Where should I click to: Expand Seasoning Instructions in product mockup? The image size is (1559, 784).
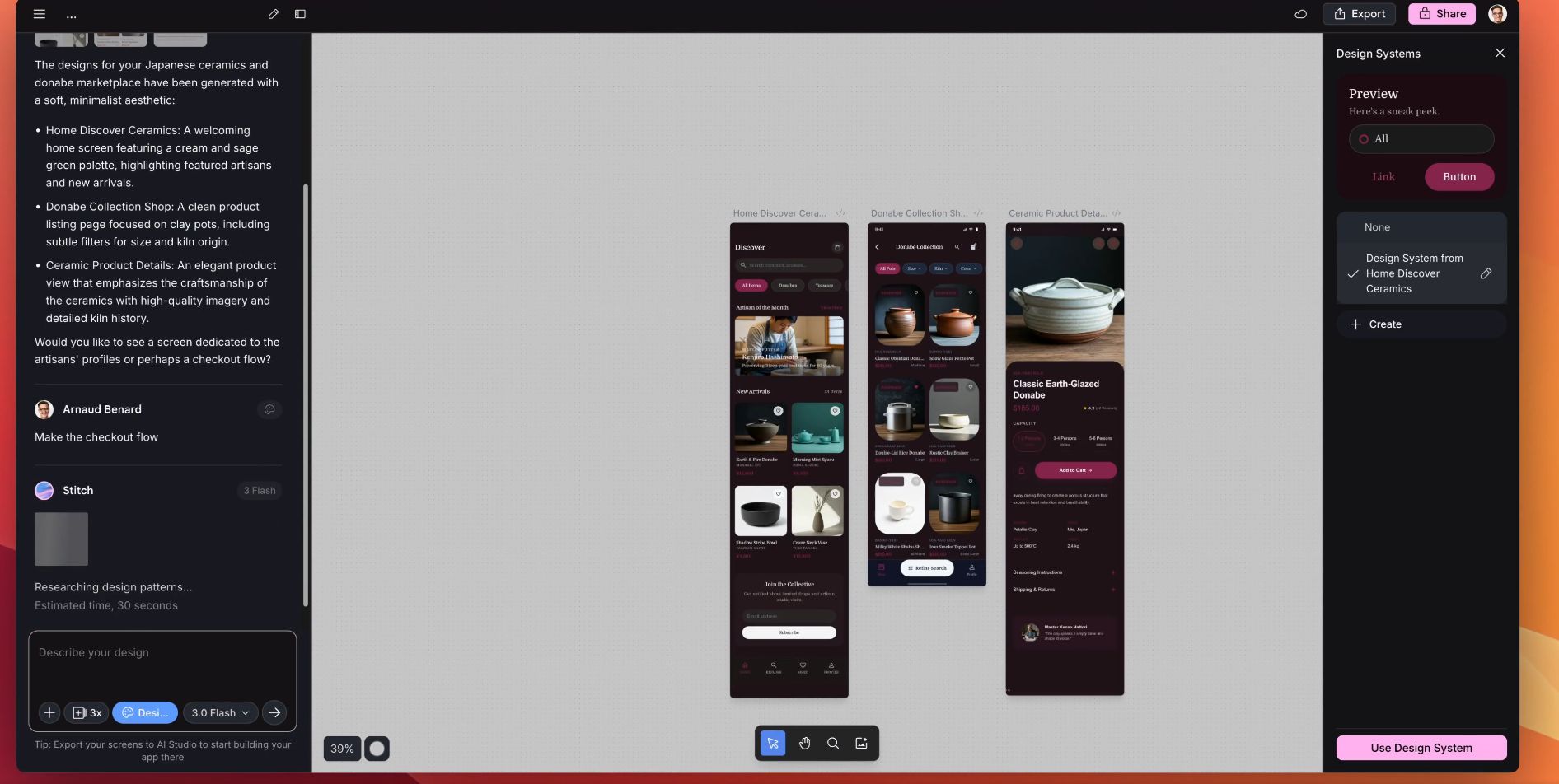click(x=1064, y=572)
